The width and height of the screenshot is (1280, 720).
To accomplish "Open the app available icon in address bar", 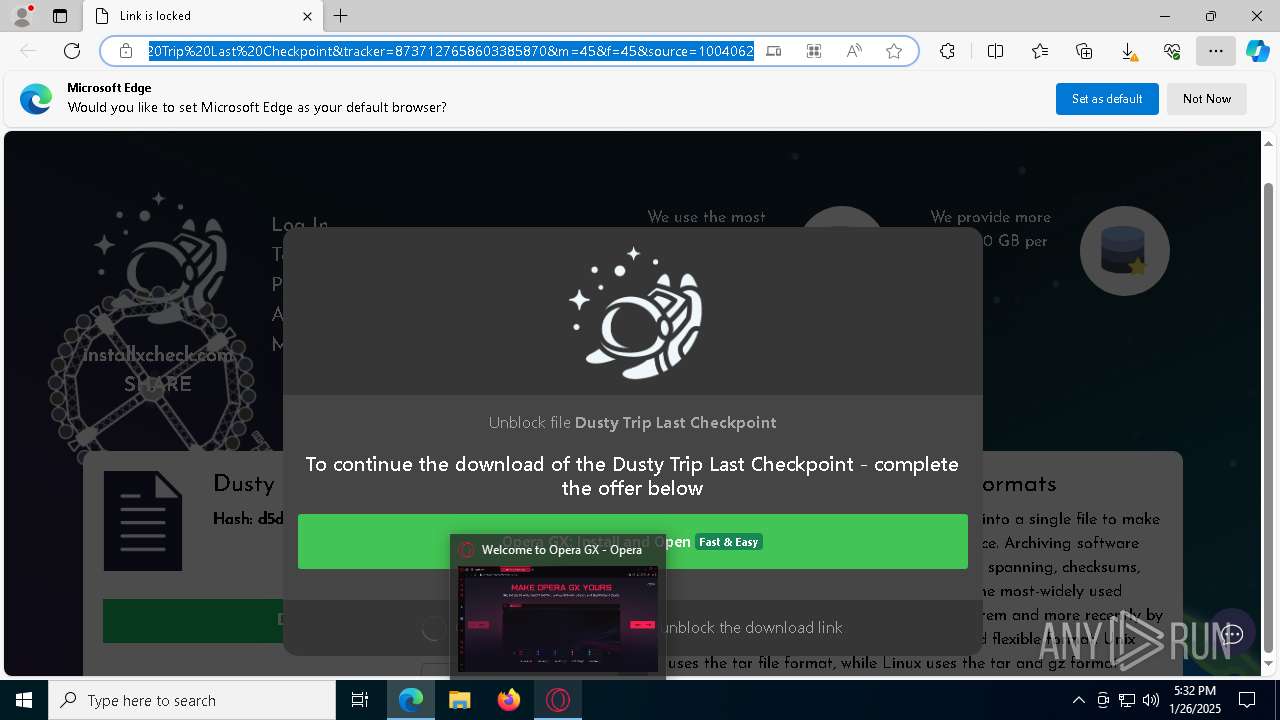I will (x=774, y=51).
